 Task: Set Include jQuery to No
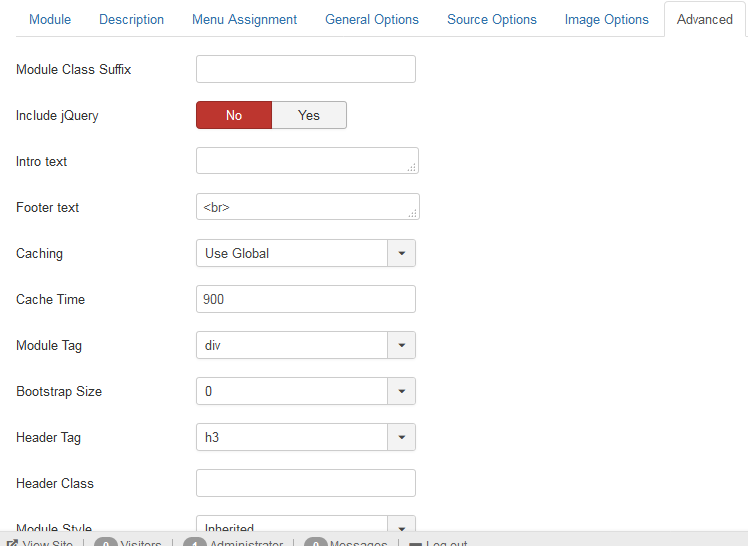click(x=234, y=115)
